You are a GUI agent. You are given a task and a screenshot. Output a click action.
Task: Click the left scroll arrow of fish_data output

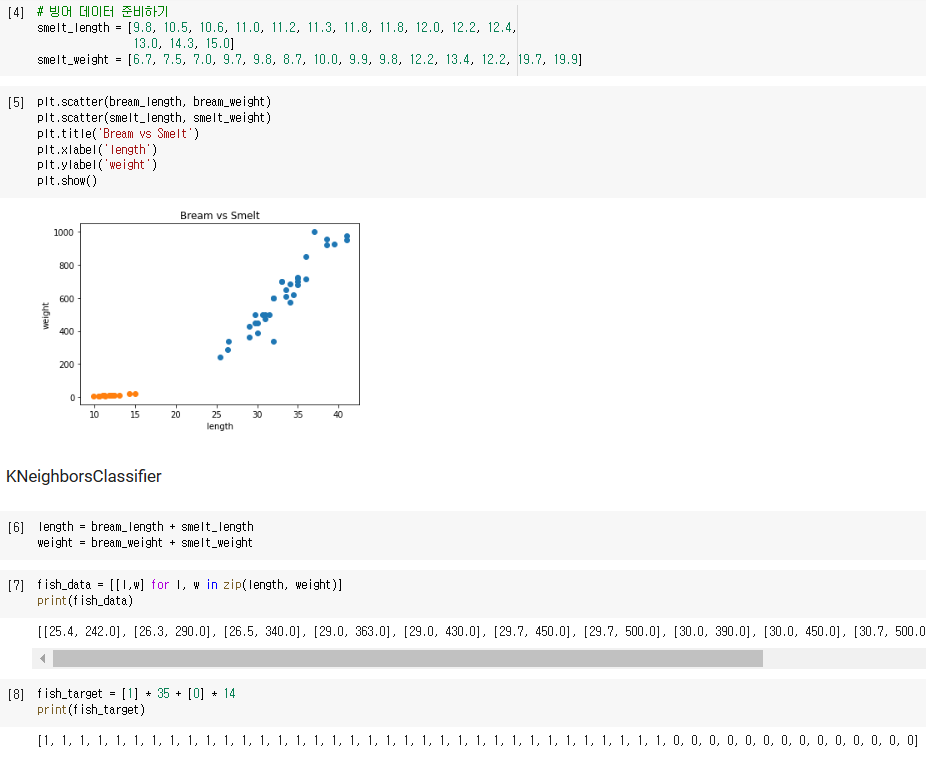42,658
